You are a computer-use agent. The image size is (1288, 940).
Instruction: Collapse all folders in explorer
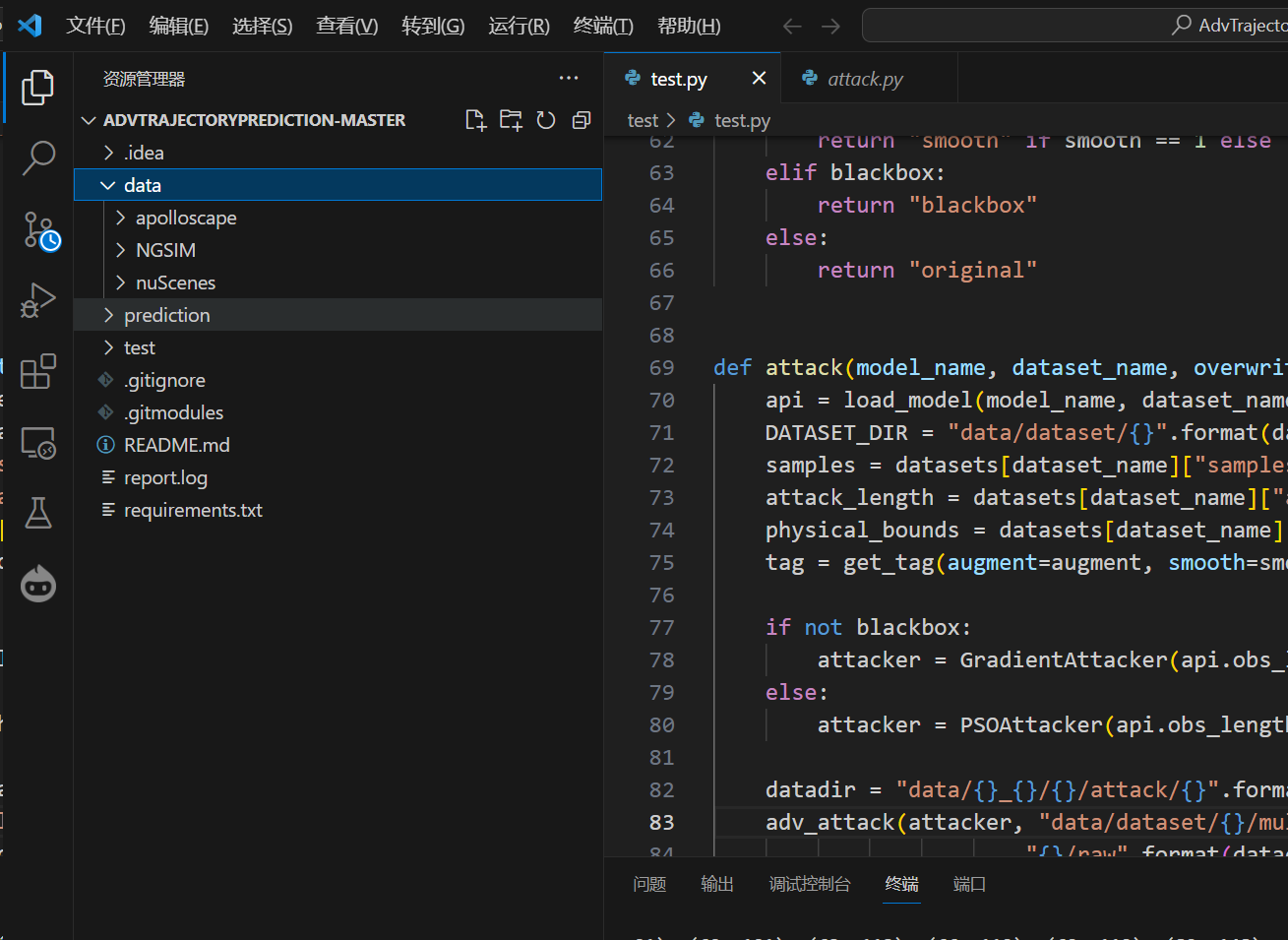tap(582, 120)
